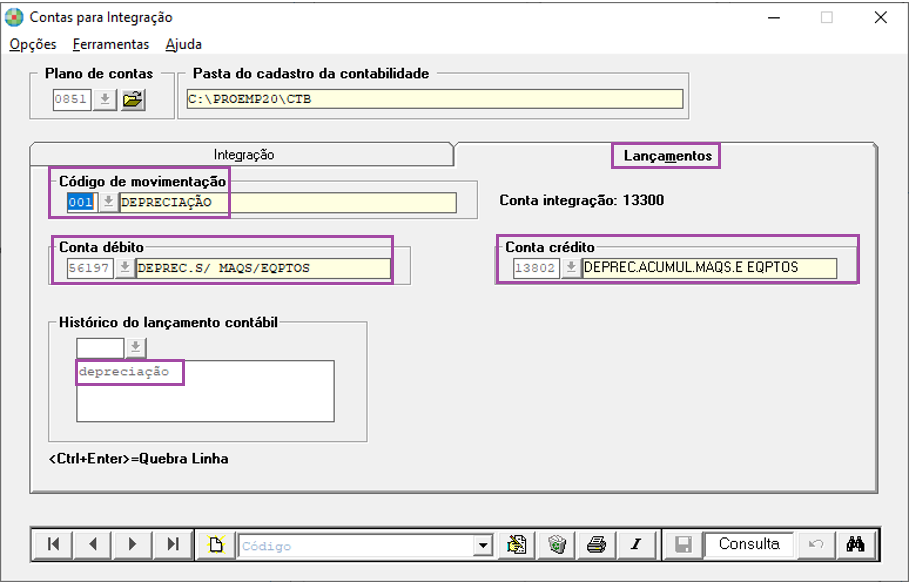Search with the binoculars icon

click(856, 544)
